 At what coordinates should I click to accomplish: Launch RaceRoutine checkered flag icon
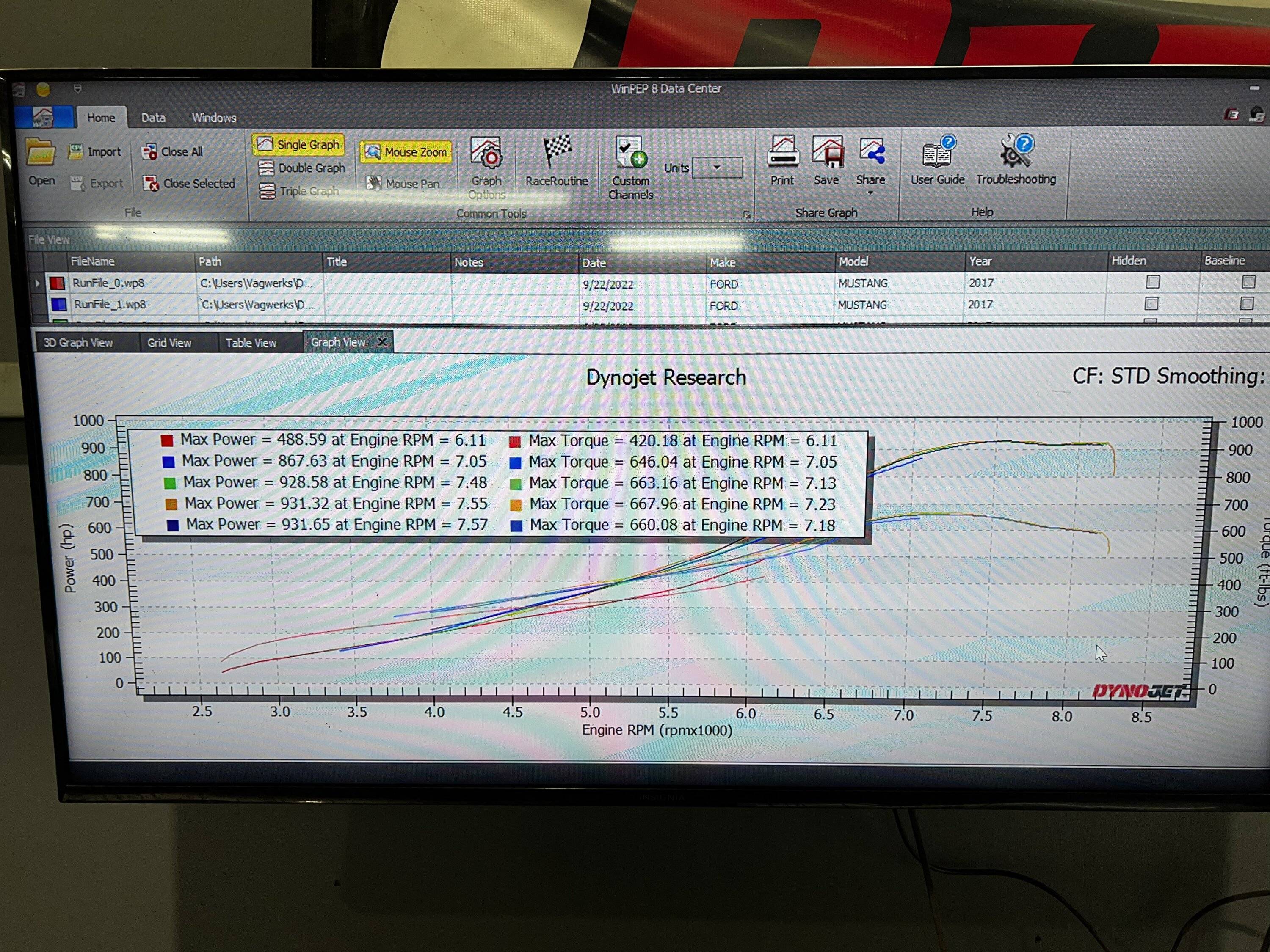(x=557, y=152)
